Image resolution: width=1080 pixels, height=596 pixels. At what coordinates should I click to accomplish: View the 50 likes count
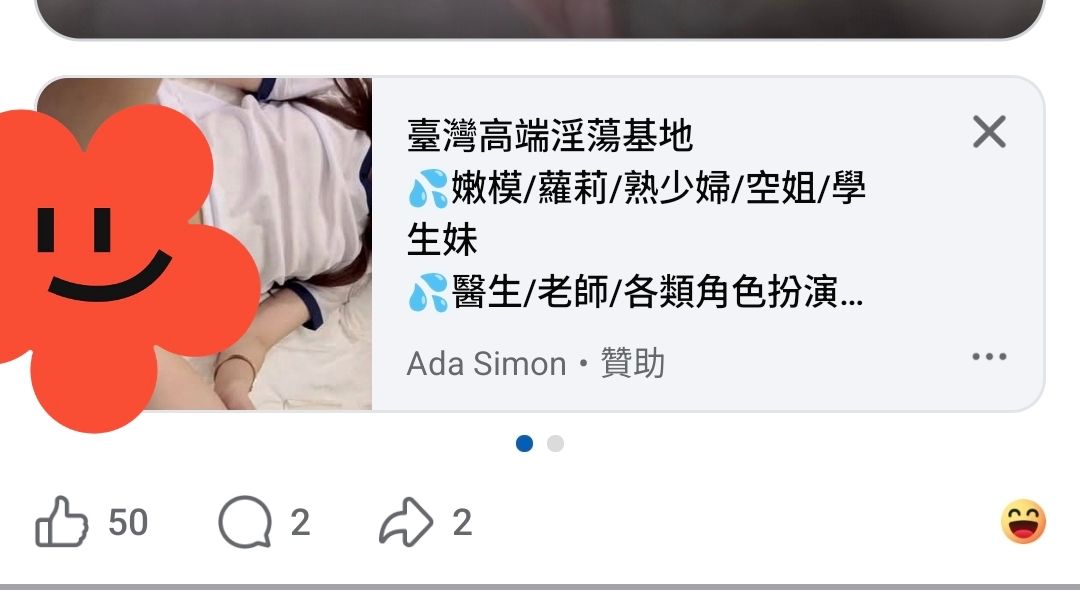(x=128, y=522)
